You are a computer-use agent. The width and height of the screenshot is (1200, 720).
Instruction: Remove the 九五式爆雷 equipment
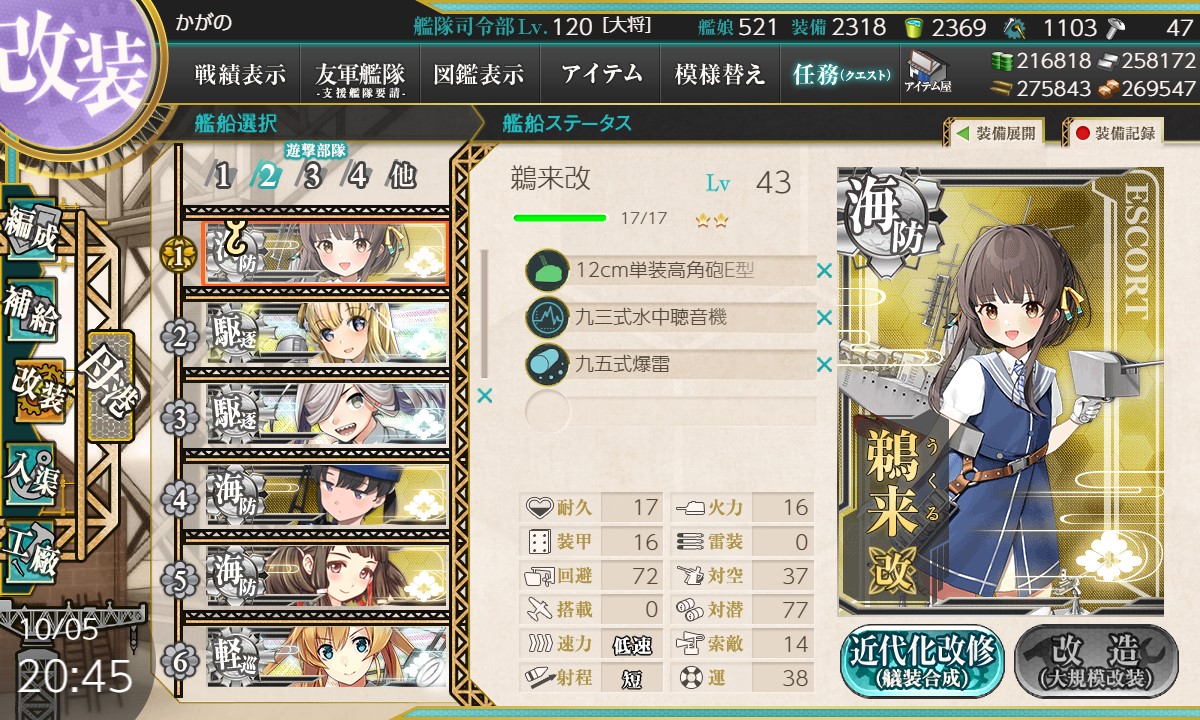[x=824, y=365]
